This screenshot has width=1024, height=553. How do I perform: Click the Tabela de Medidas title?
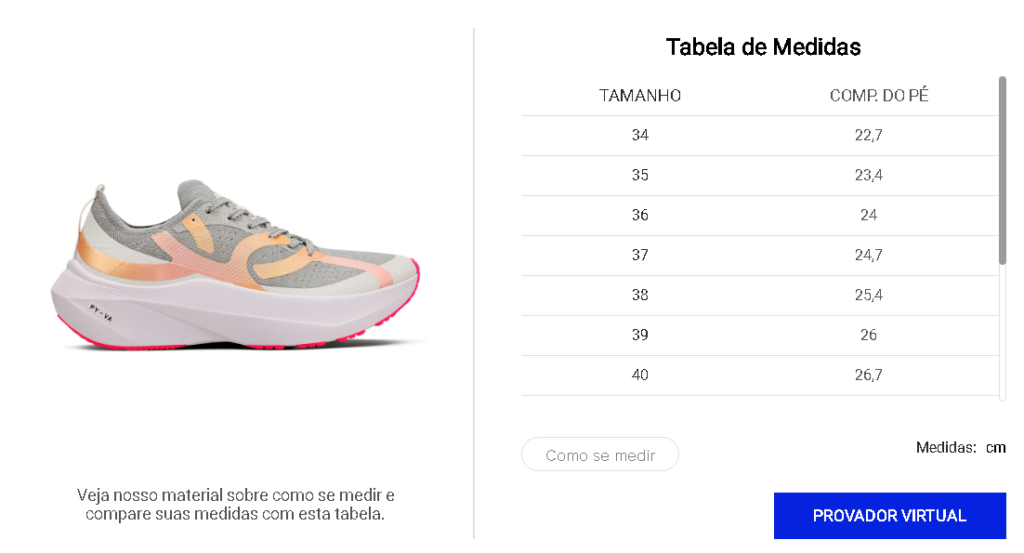click(763, 47)
